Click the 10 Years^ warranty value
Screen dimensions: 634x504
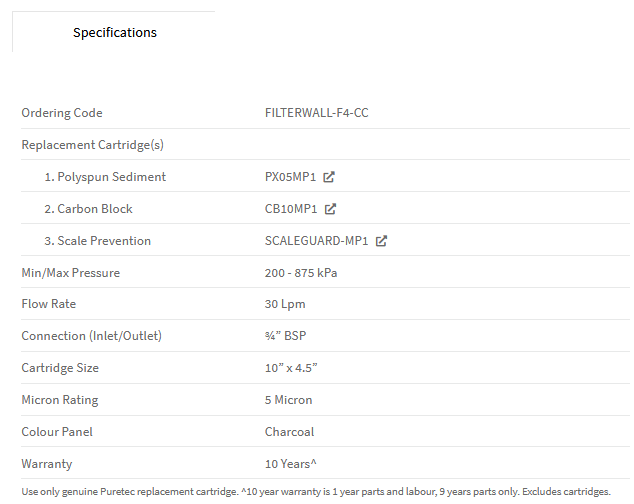pos(291,464)
